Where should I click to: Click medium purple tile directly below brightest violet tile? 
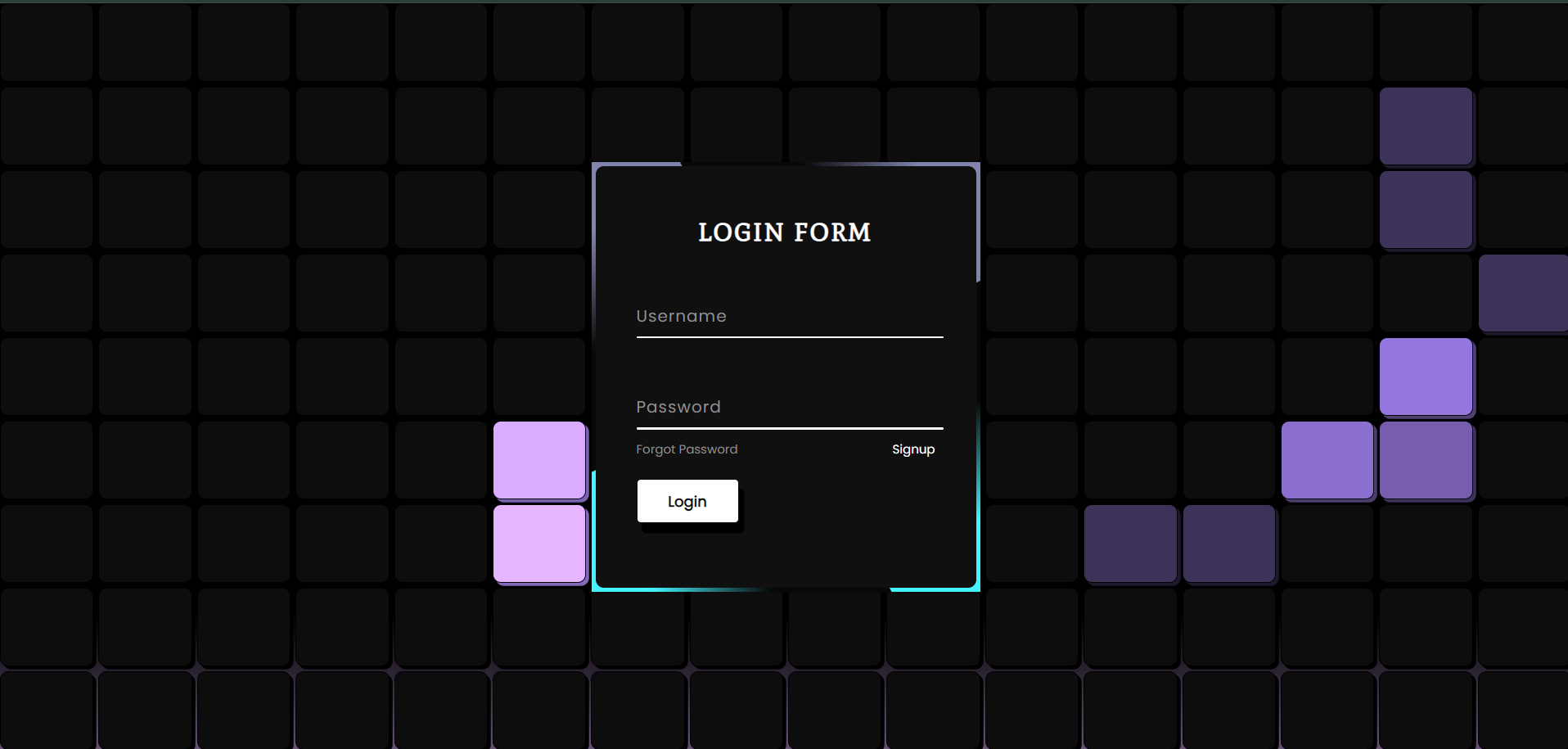(1425, 459)
